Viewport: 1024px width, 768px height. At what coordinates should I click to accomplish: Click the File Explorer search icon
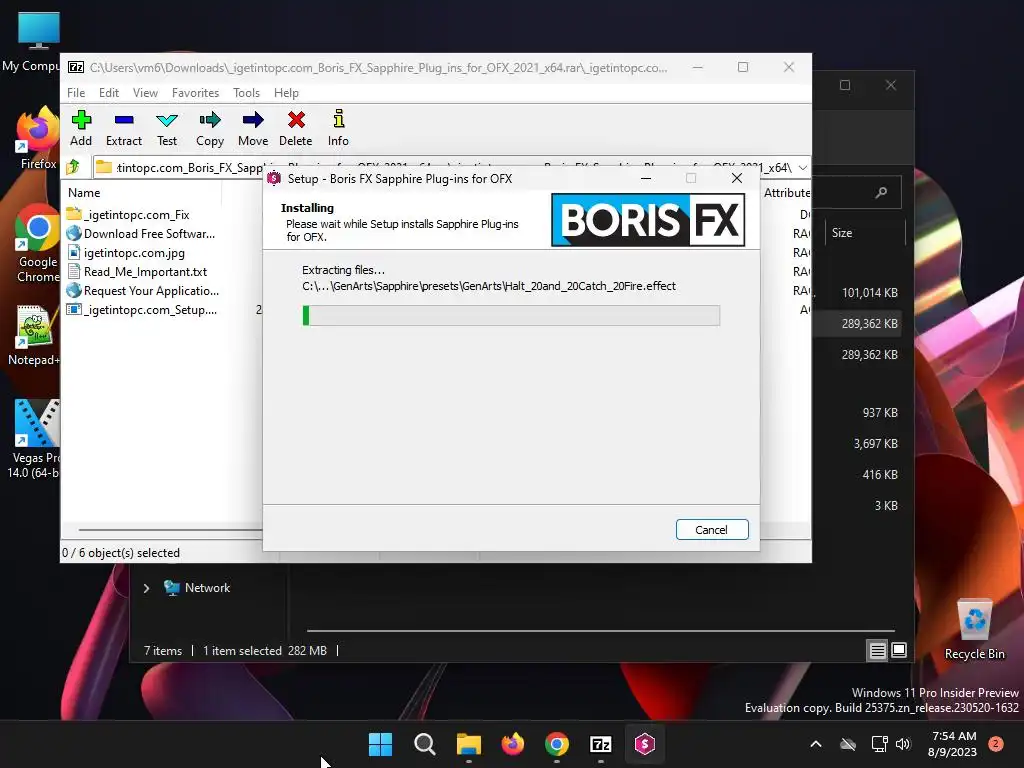point(881,193)
